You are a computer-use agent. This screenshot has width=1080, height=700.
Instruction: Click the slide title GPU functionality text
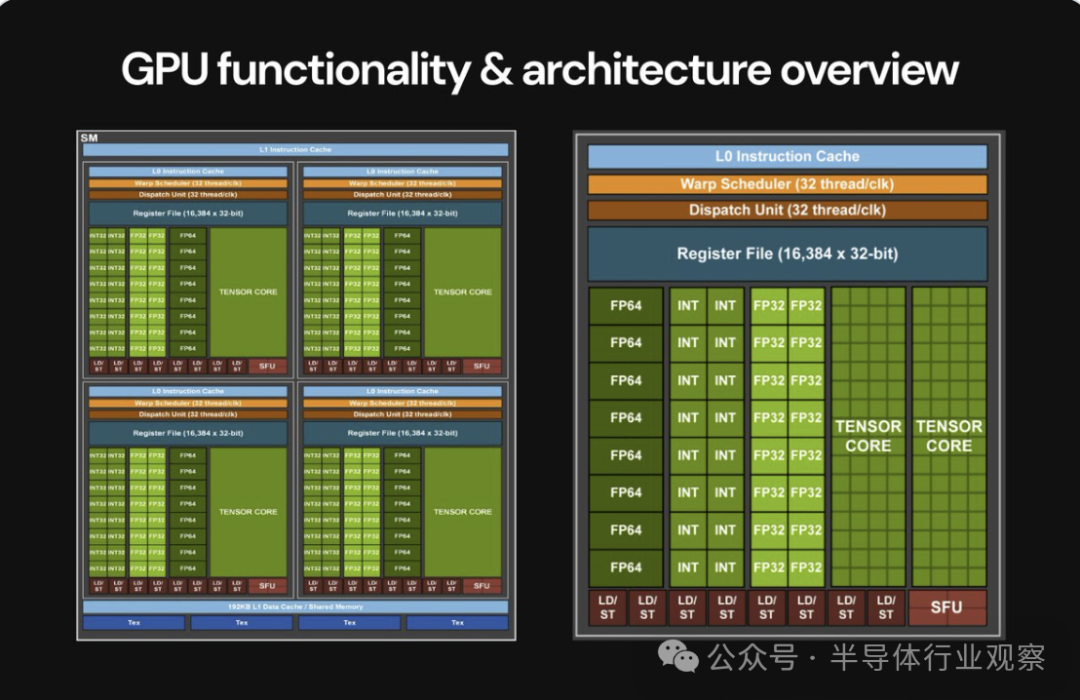(295, 70)
